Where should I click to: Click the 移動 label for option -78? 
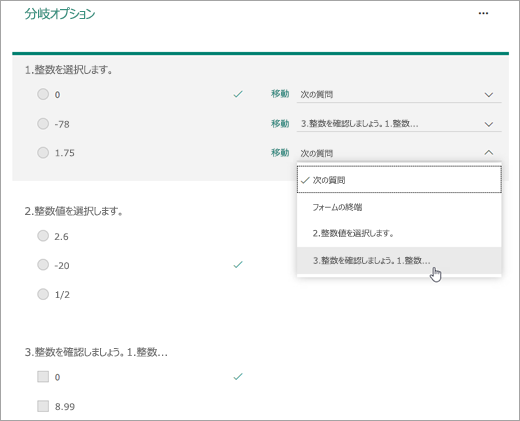coord(280,124)
